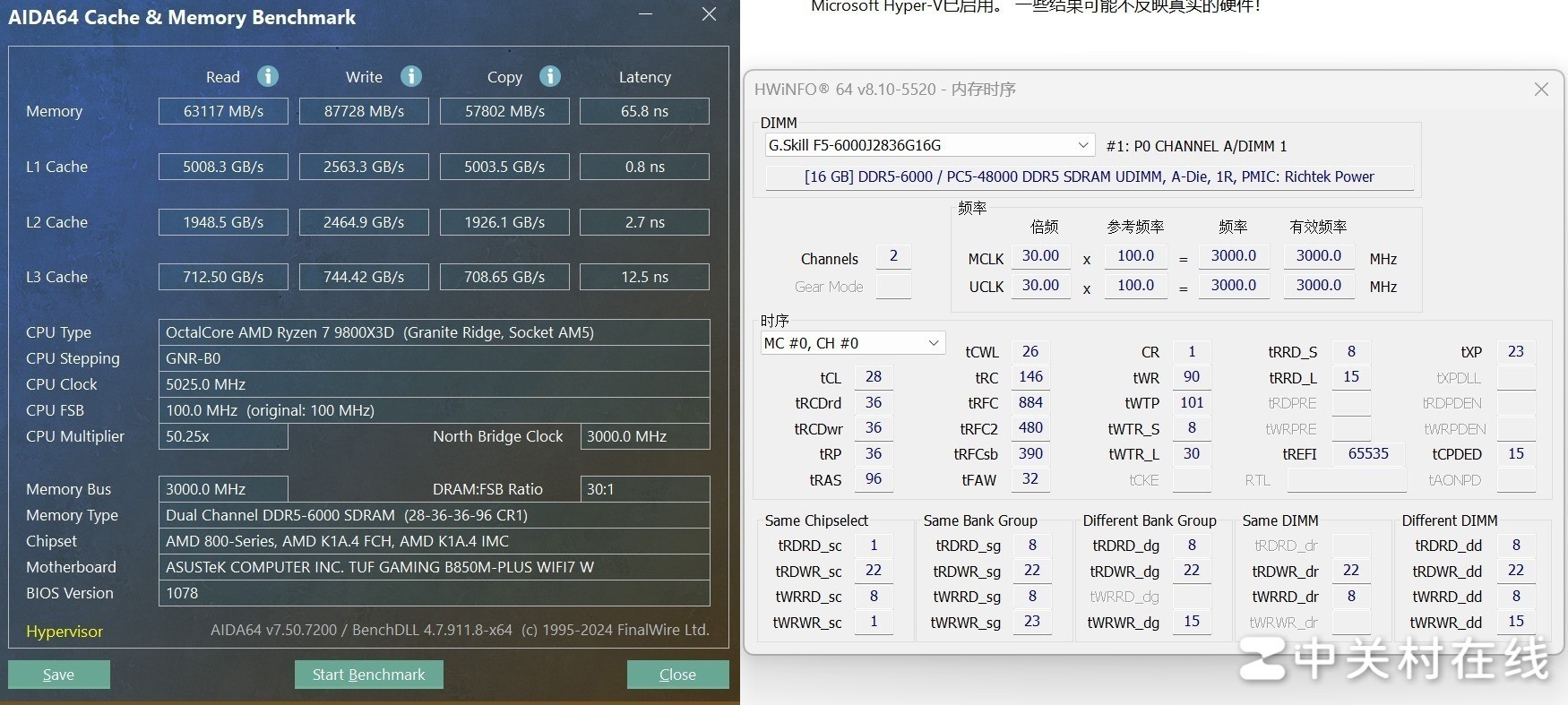Select the Memory Read 63117 MB/s field
The width and height of the screenshot is (1568, 705).
click(x=223, y=111)
